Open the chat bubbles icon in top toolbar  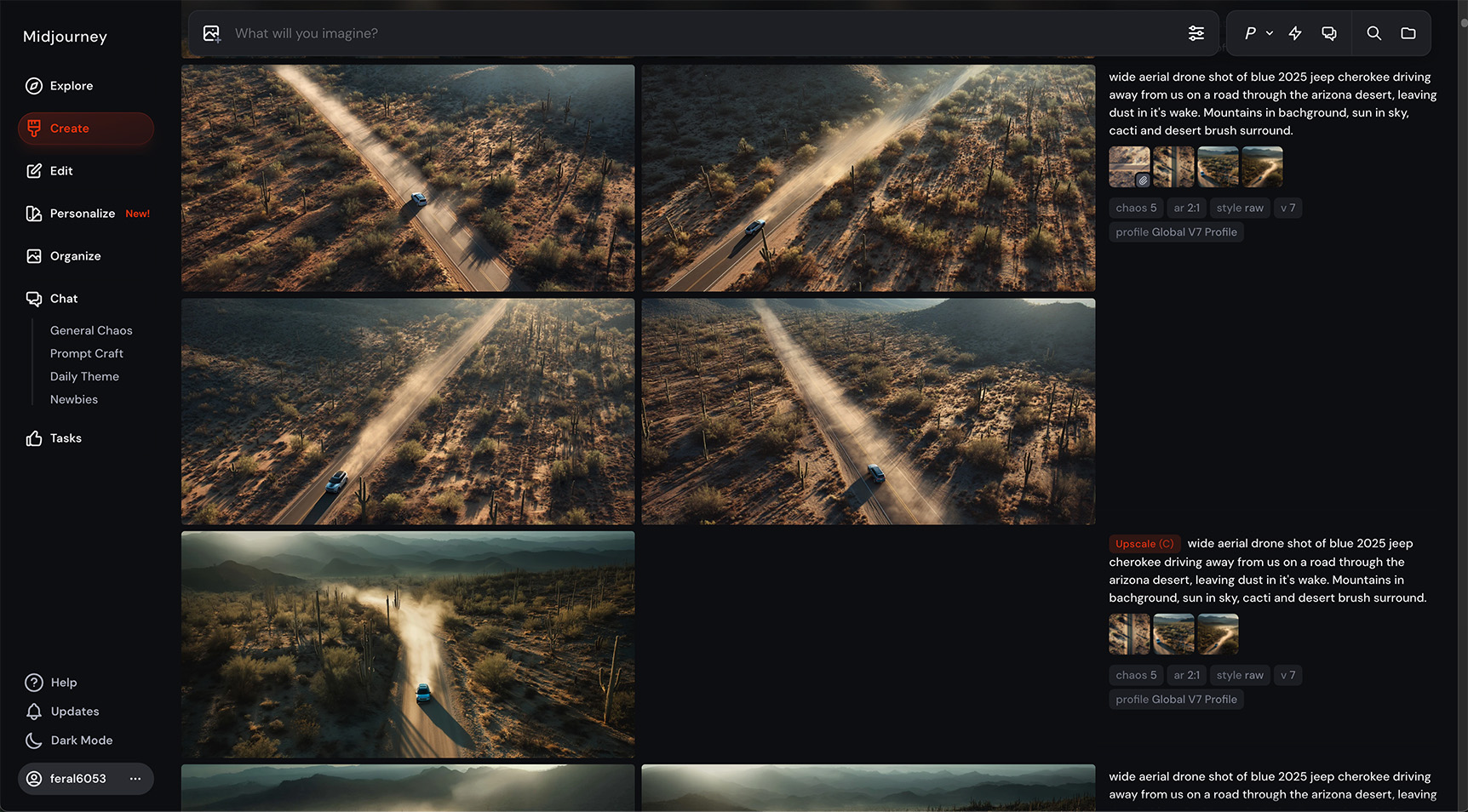tap(1328, 33)
